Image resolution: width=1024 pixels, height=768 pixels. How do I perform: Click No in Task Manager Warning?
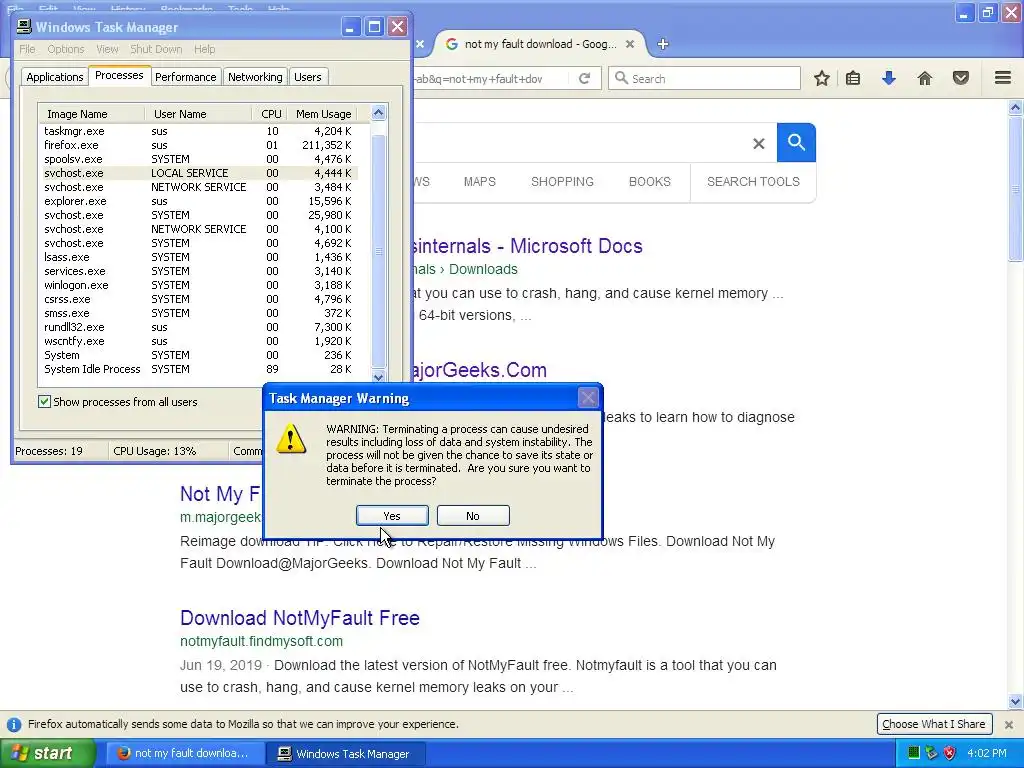point(473,515)
